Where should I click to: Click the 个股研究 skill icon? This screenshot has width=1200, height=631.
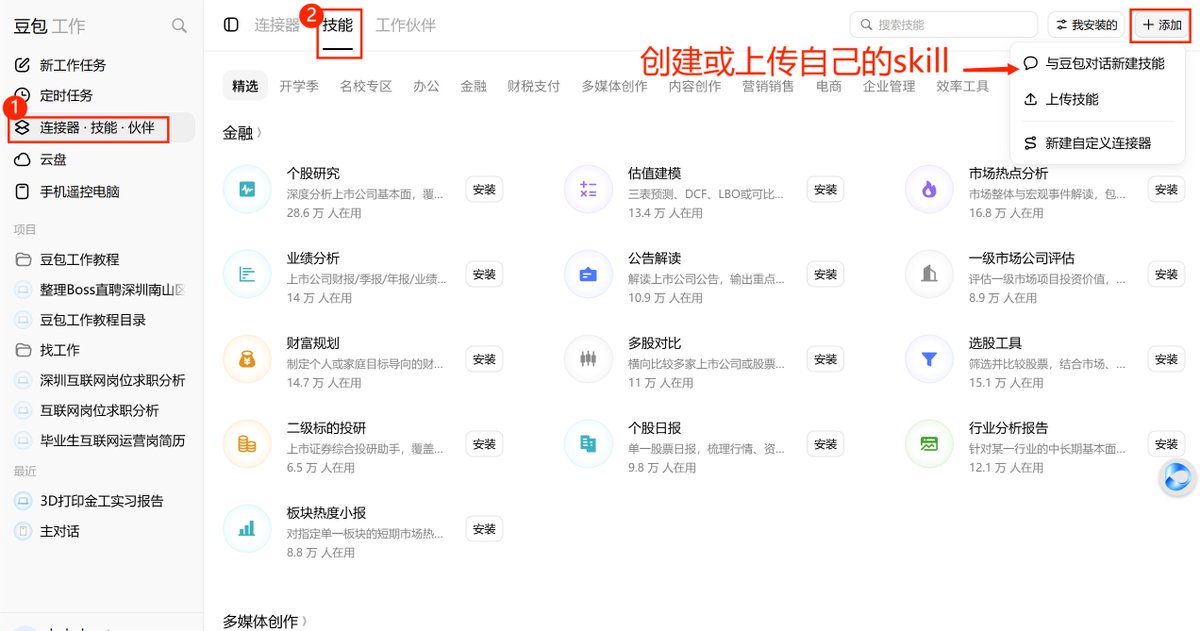pyautogui.click(x=247, y=189)
